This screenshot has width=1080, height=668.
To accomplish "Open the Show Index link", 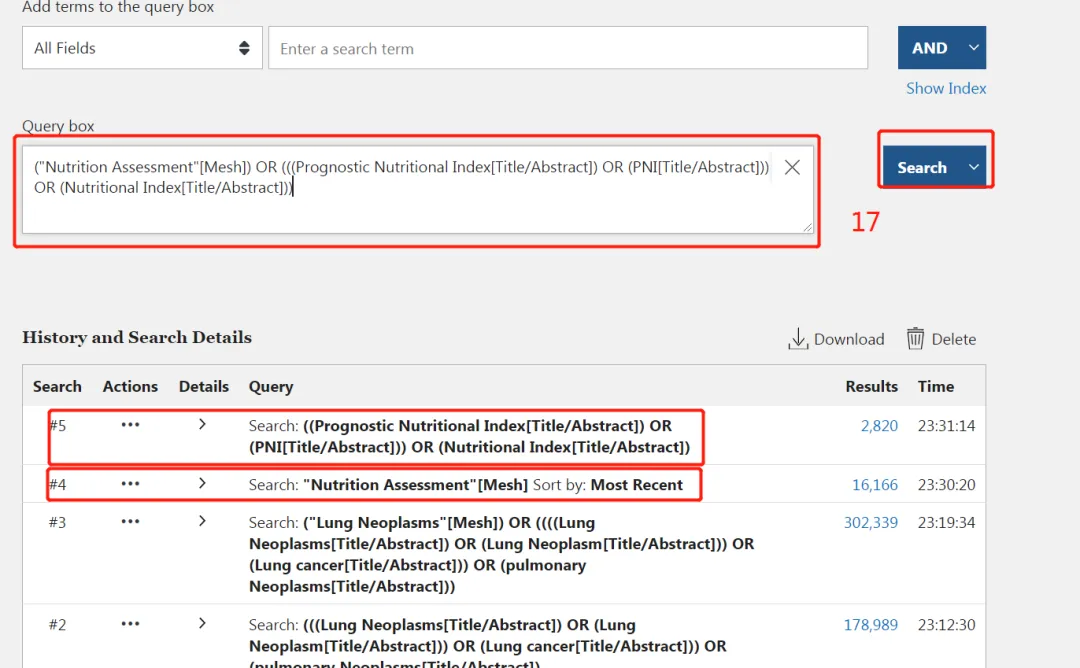I will [x=946, y=88].
